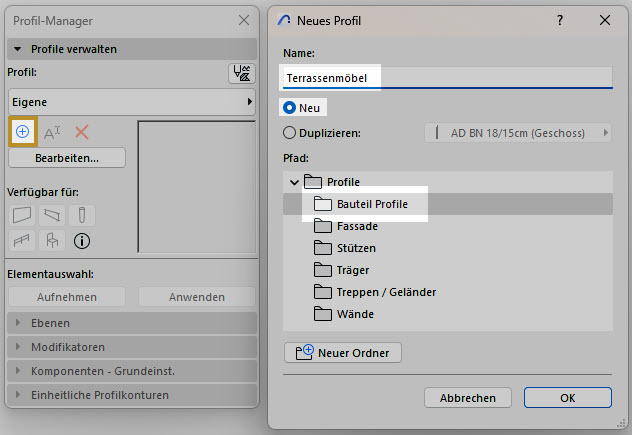This screenshot has width=632, height=435.
Task: Click the profile filter icon beside Profil
Action: coord(241,73)
